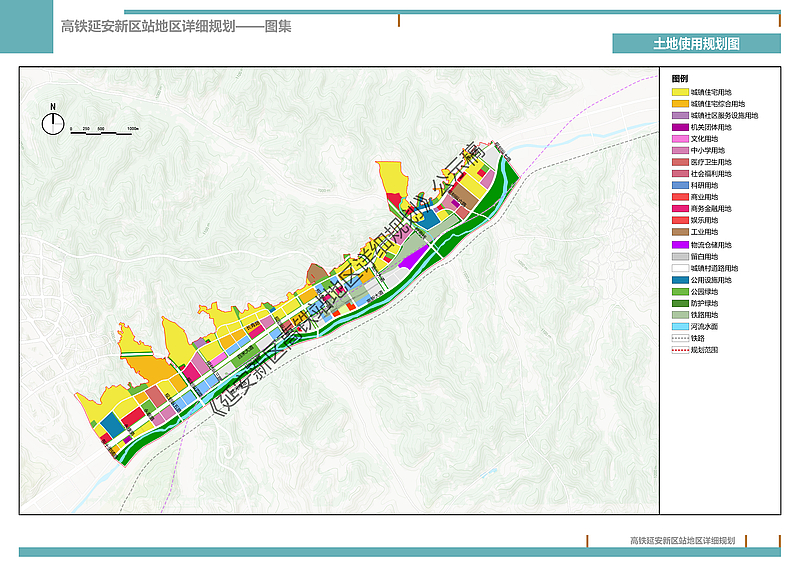Pick the brown 工业用地 legend swatch

coord(679,232)
